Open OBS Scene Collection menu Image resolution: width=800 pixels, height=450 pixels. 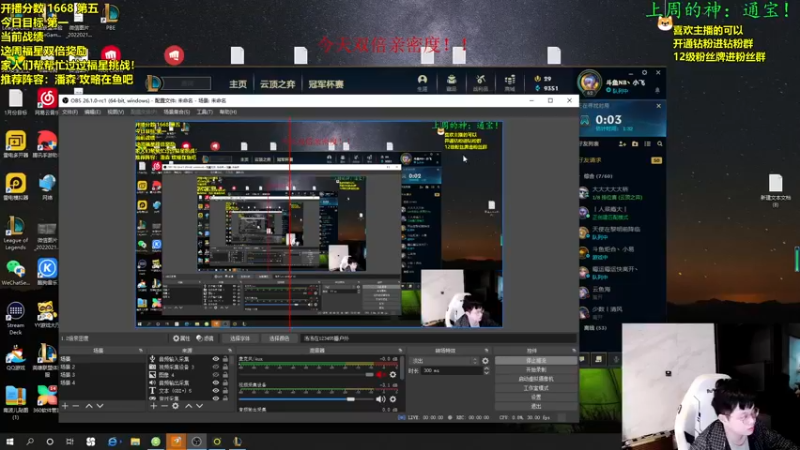click(177, 112)
